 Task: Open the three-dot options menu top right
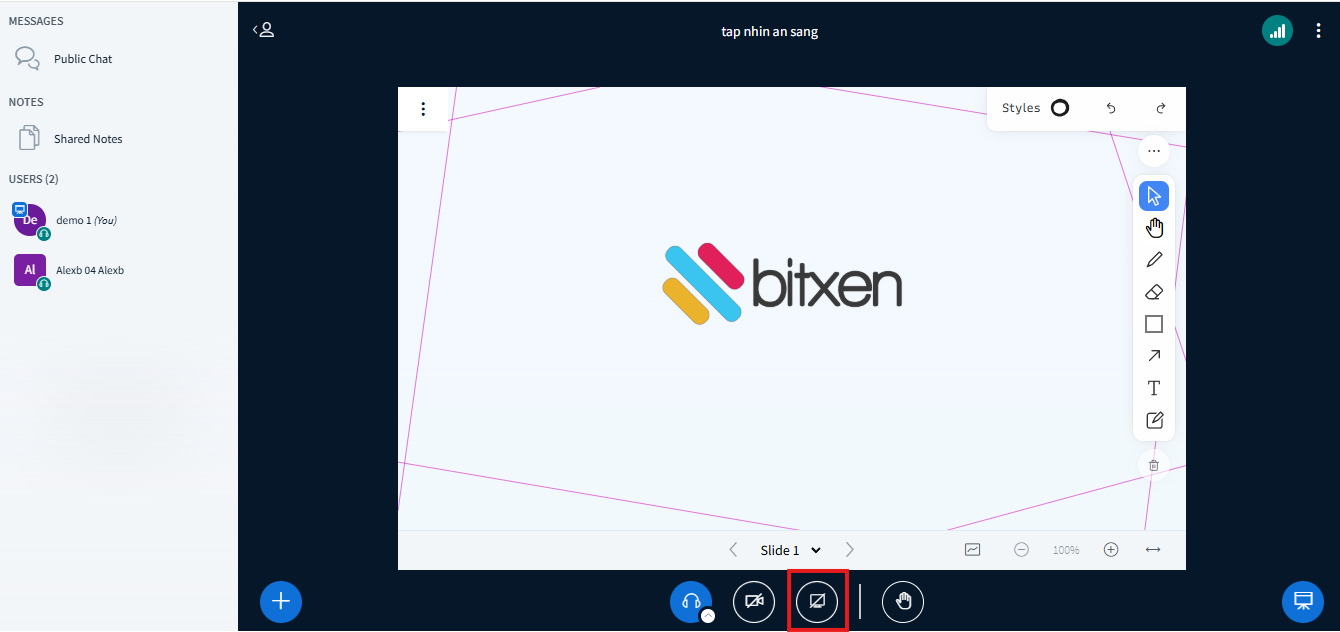tap(1318, 31)
